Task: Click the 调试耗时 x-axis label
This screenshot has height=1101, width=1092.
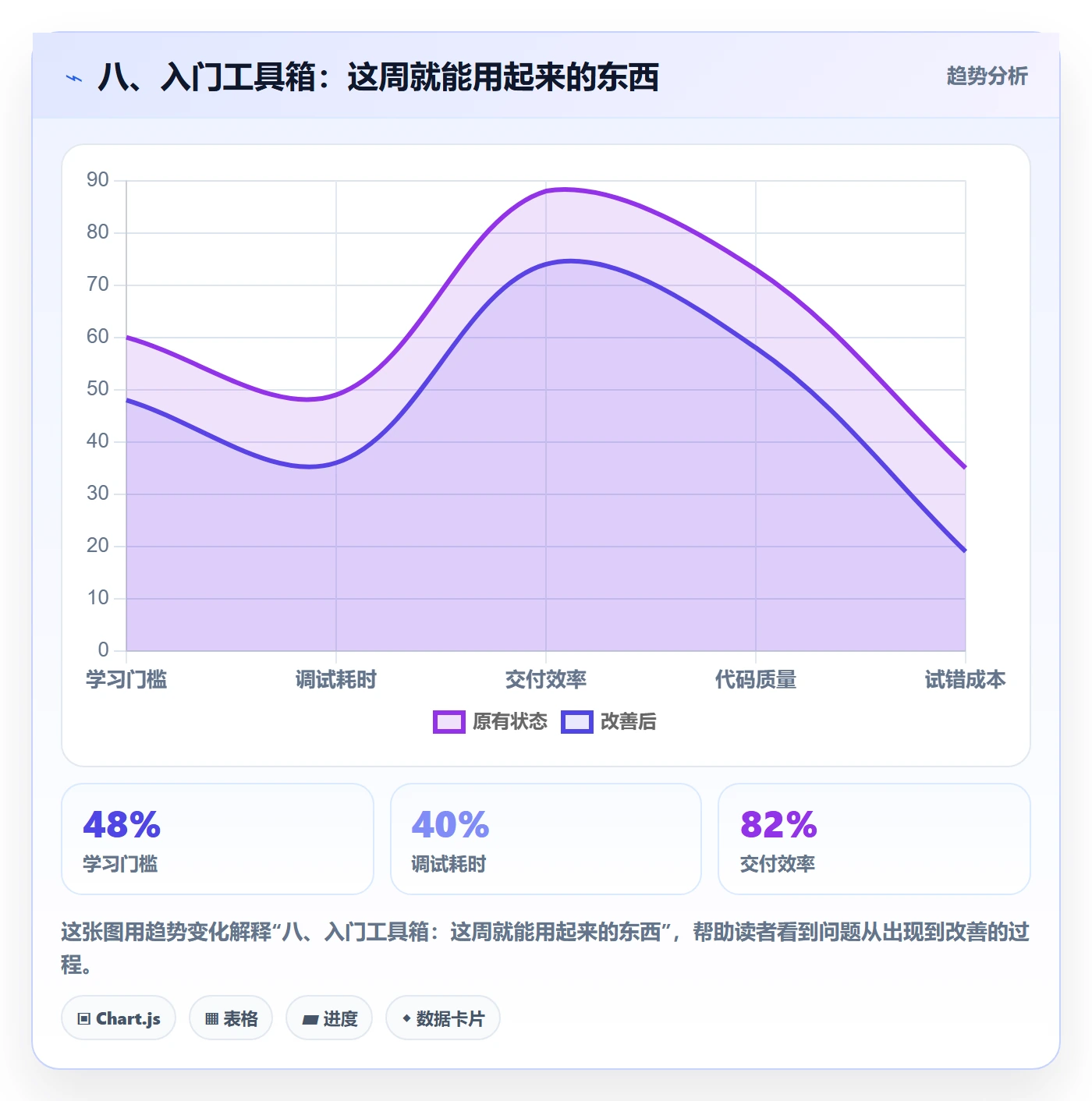Action: 336,680
